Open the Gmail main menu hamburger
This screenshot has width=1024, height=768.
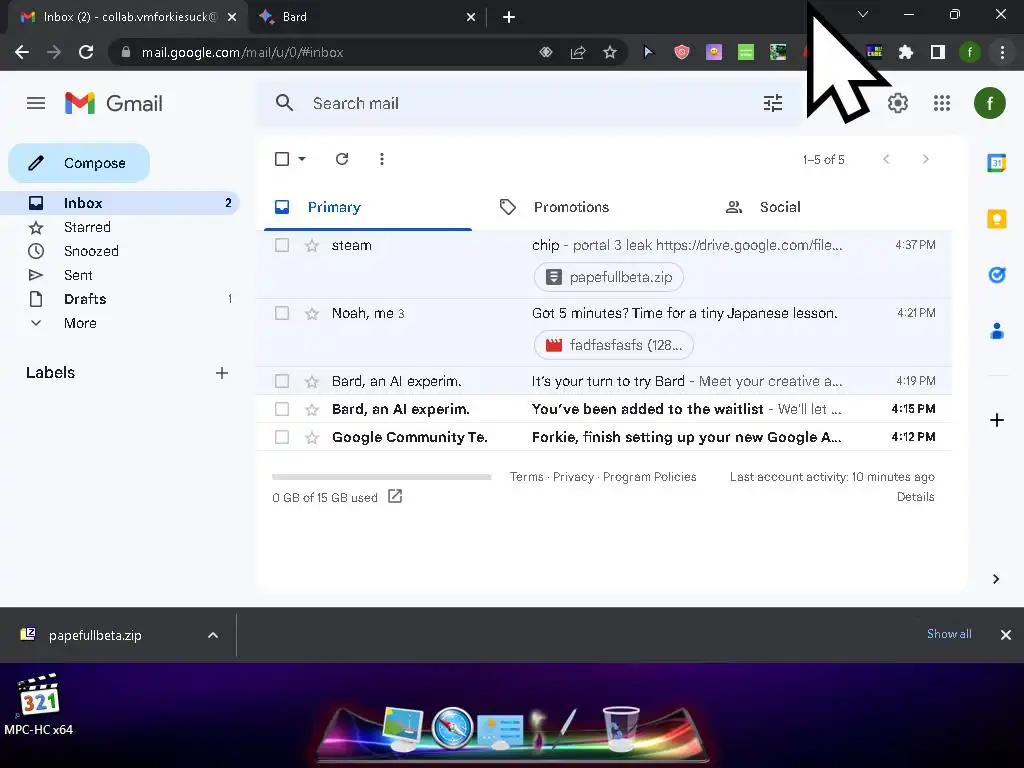coord(36,103)
